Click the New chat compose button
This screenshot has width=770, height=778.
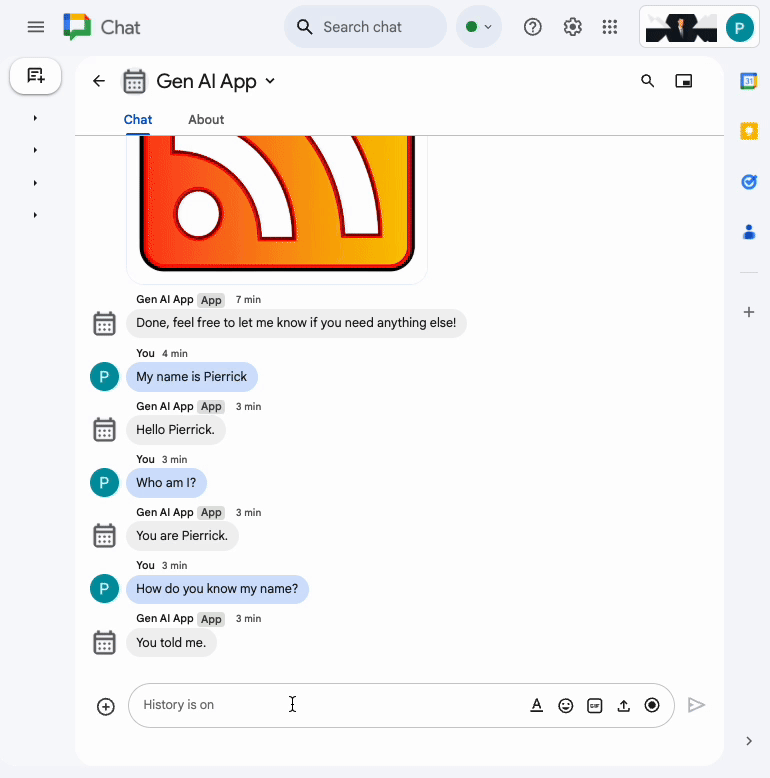point(36,76)
